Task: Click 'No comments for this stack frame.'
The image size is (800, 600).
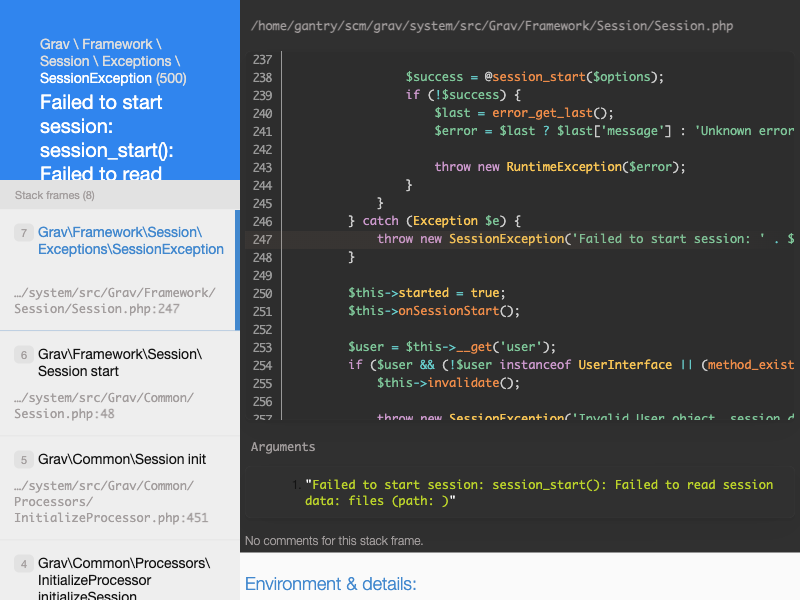Action: click(334, 541)
